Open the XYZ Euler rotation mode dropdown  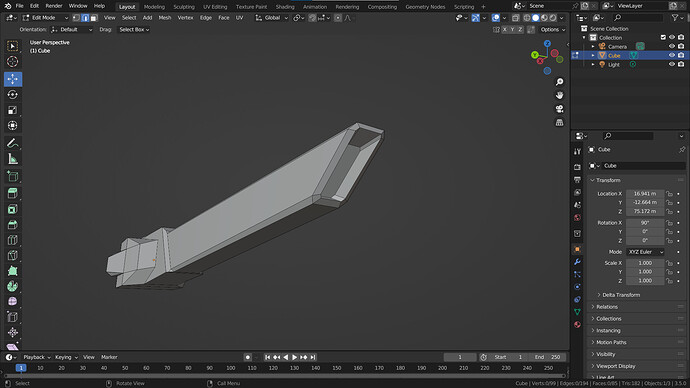click(x=645, y=252)
